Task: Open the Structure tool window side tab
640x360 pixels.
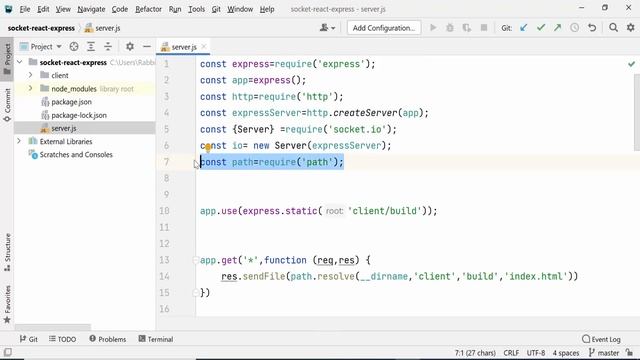Action: 7,252
